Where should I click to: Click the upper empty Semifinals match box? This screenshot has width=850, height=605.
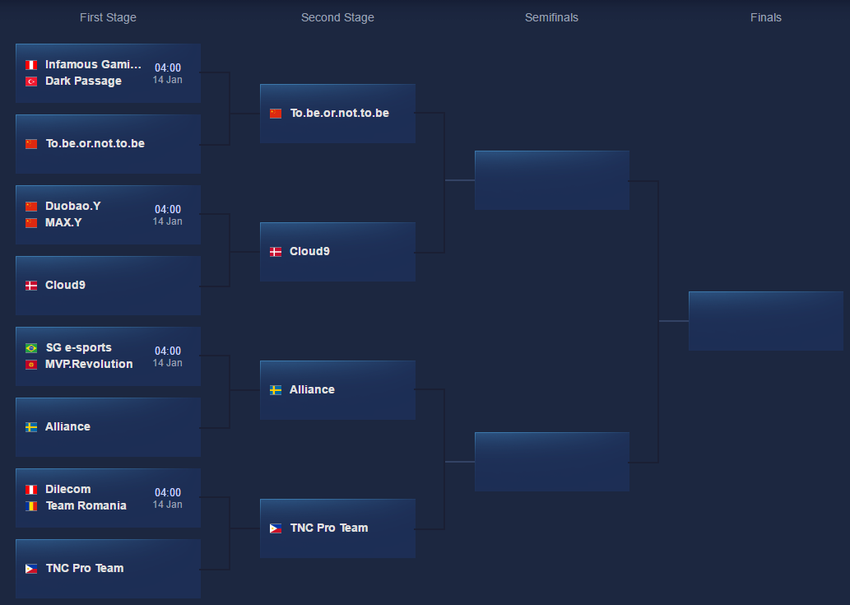pos(551,180)
